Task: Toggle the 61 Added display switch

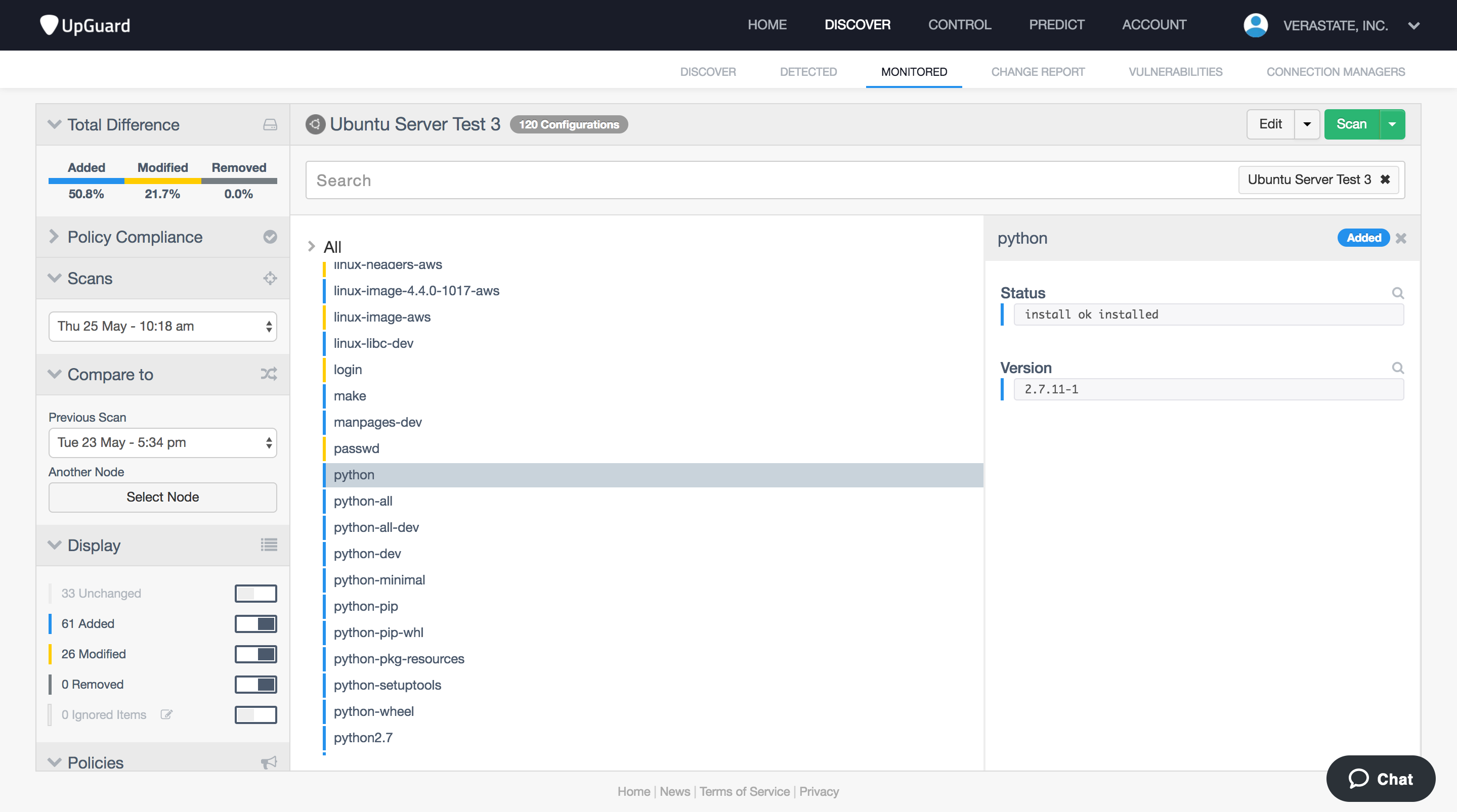Action: pos(255,624)
